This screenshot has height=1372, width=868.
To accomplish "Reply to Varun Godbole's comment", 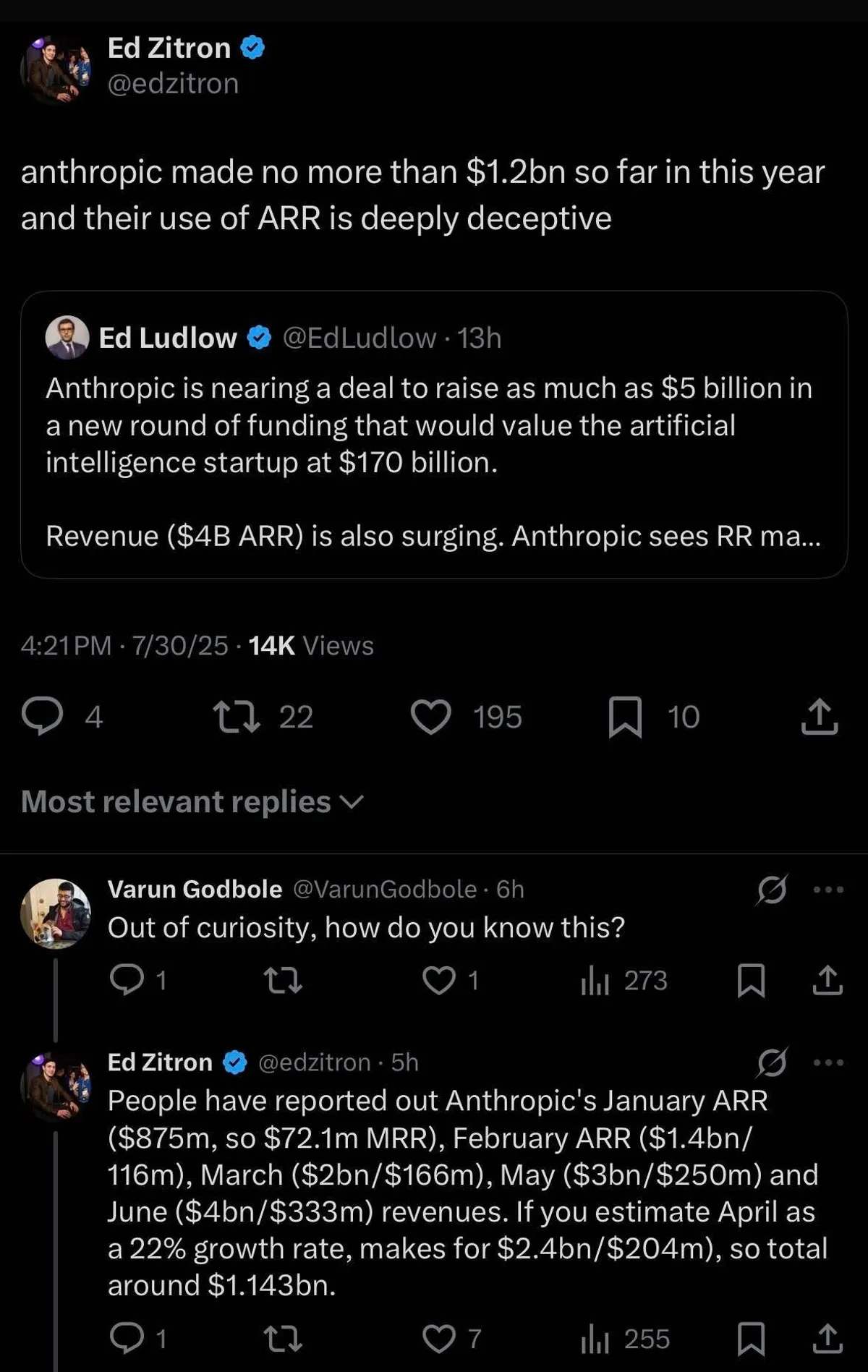I will 127,980.
